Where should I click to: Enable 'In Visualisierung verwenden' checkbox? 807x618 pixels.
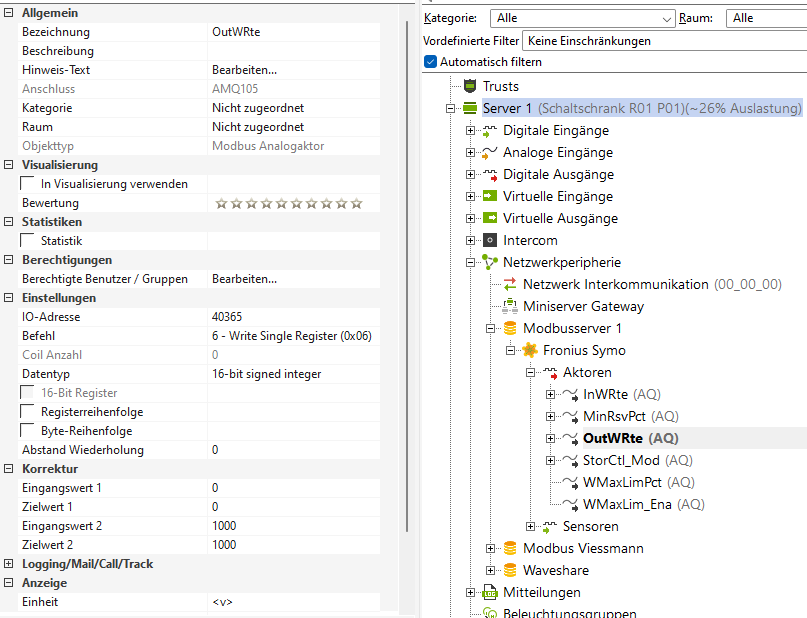pyautogui.click(x=27, y=184)
